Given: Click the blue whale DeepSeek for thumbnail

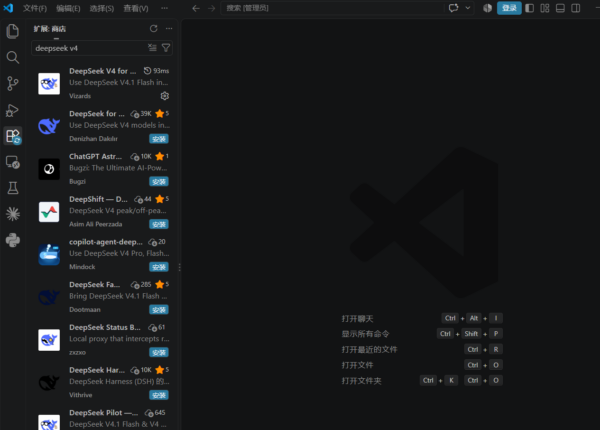Looking at the screenshot, I should 49,126.
